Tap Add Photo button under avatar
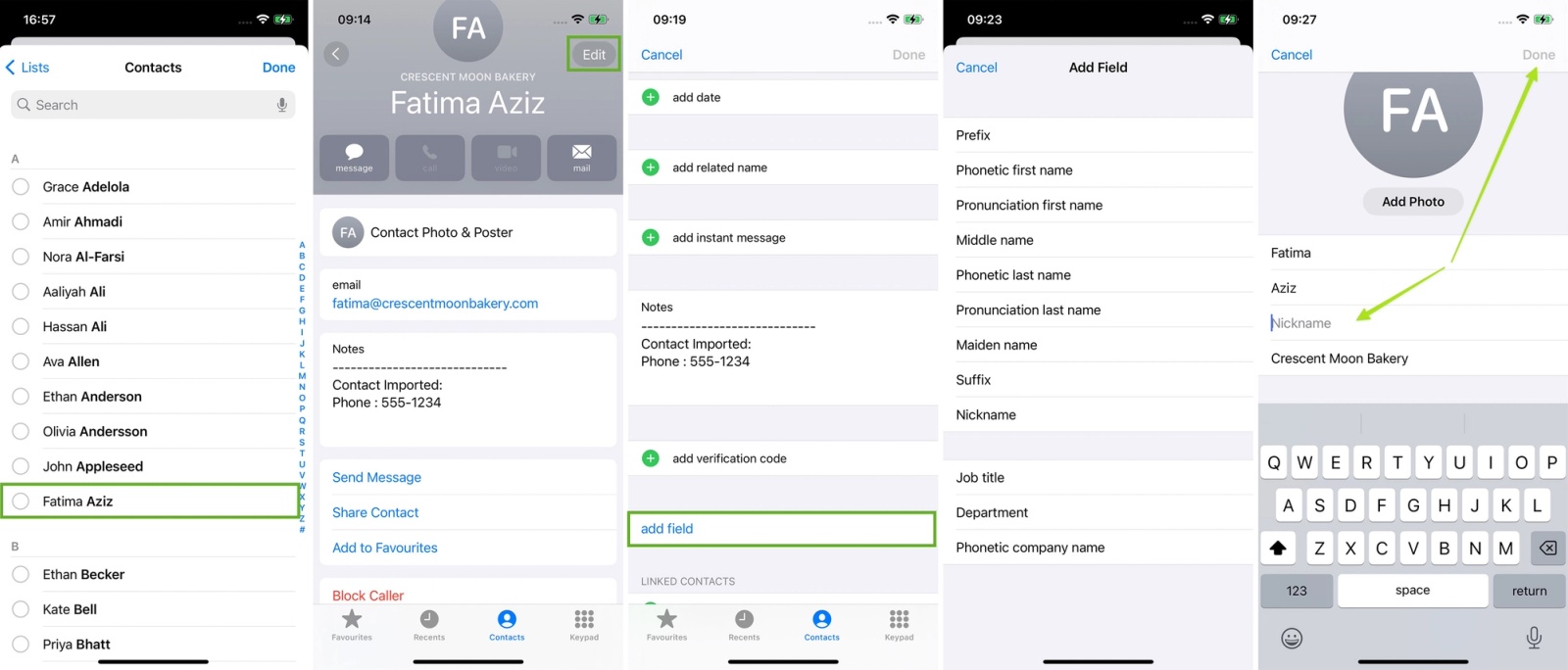Viewport: 1568px width, 670px height. coord(1413,202)
